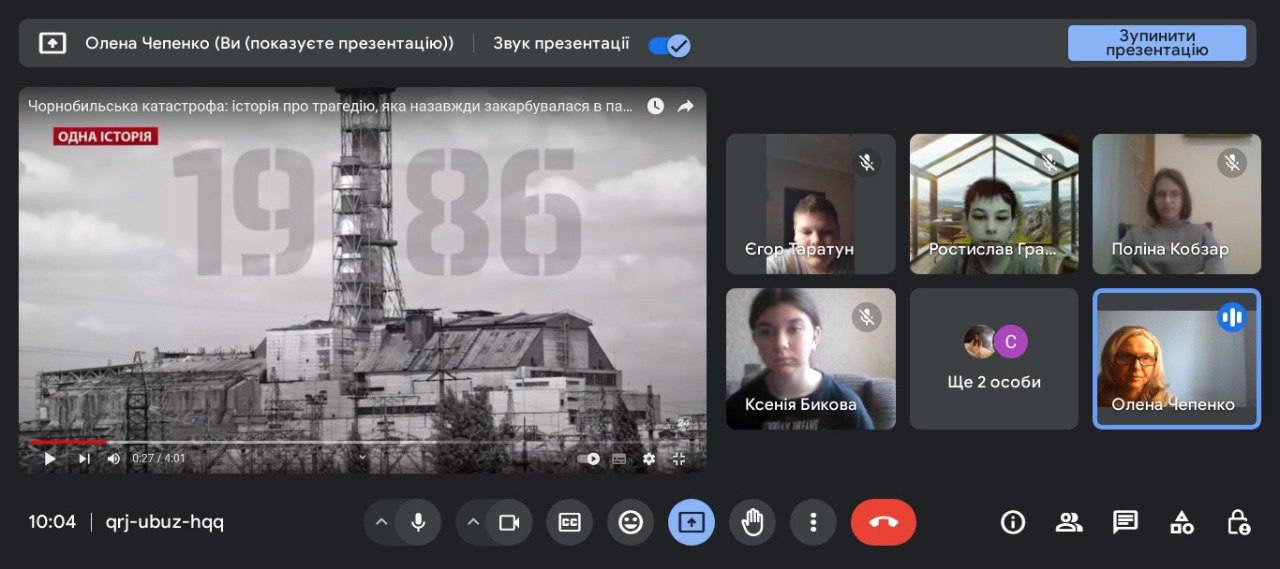Image resolution: width=1280 pixels, height=569 pixels.
Task: Expand the video chapters chevron
Action: [x=363, y=458]
